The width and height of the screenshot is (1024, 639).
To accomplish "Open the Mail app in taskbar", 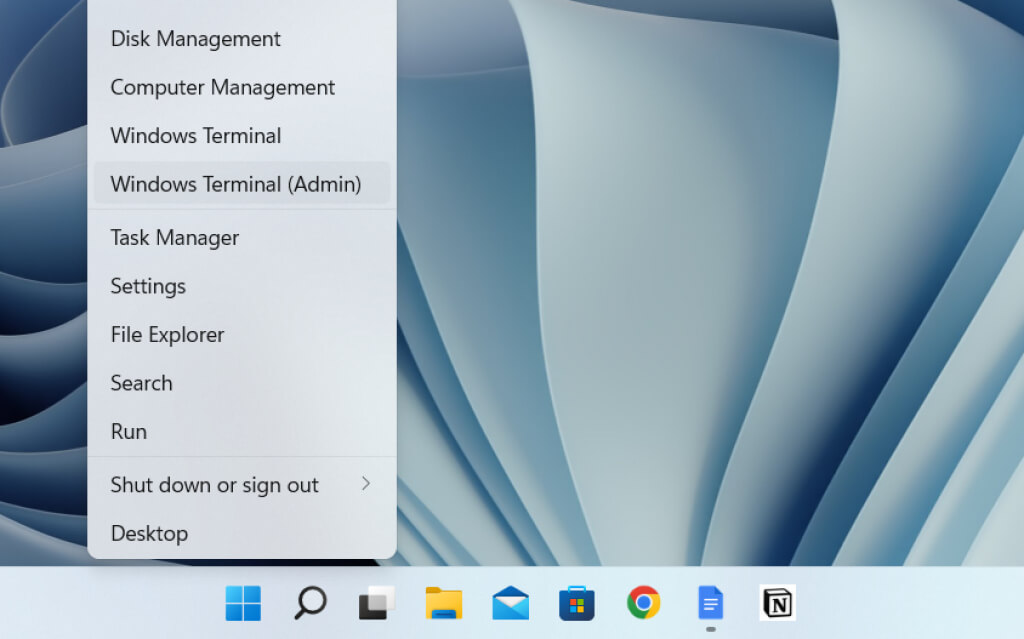I will pyautogui.click(x=511, y=602).
